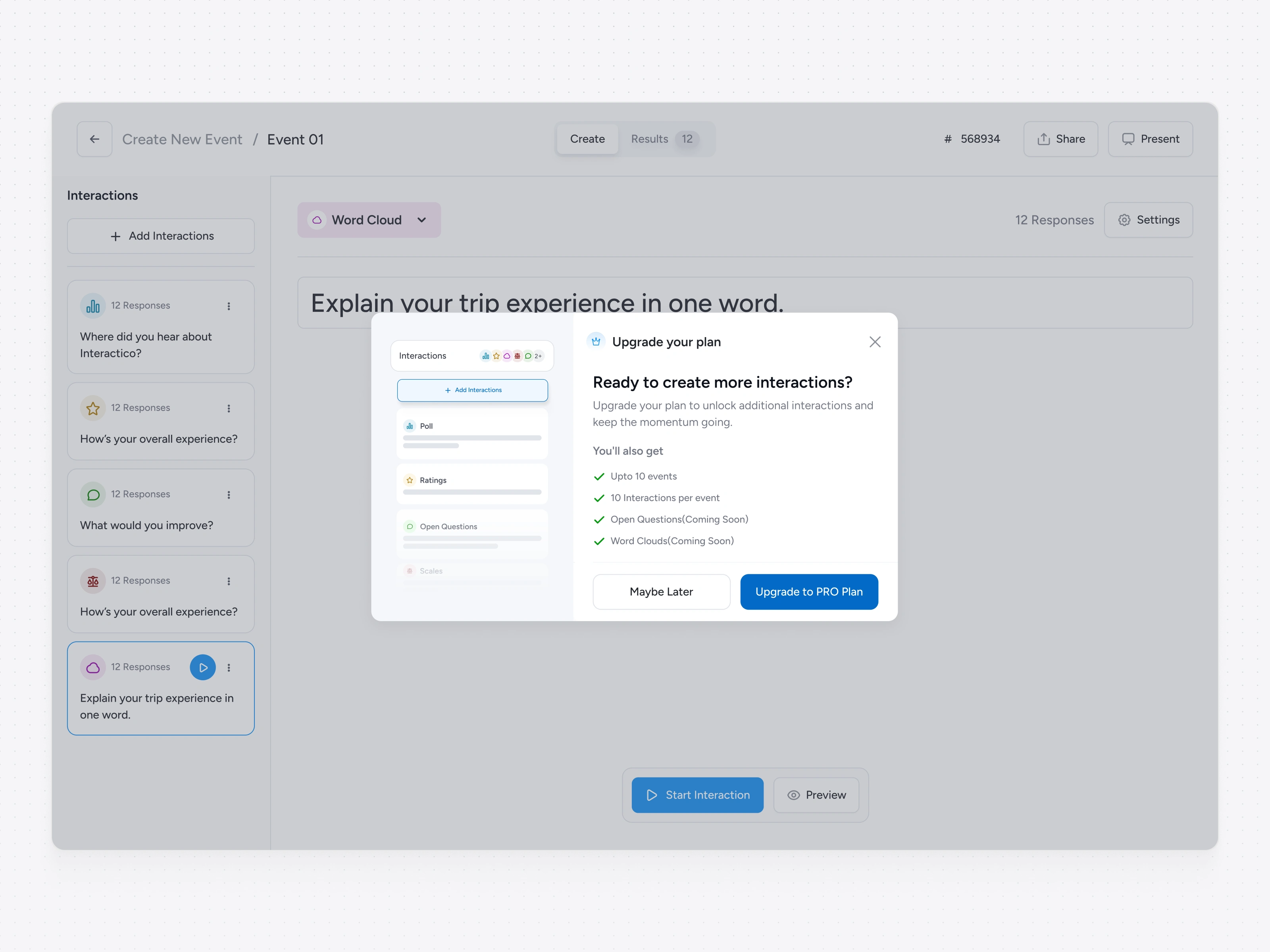
Task: Click the back arrow button
Action: click(94, 139)
